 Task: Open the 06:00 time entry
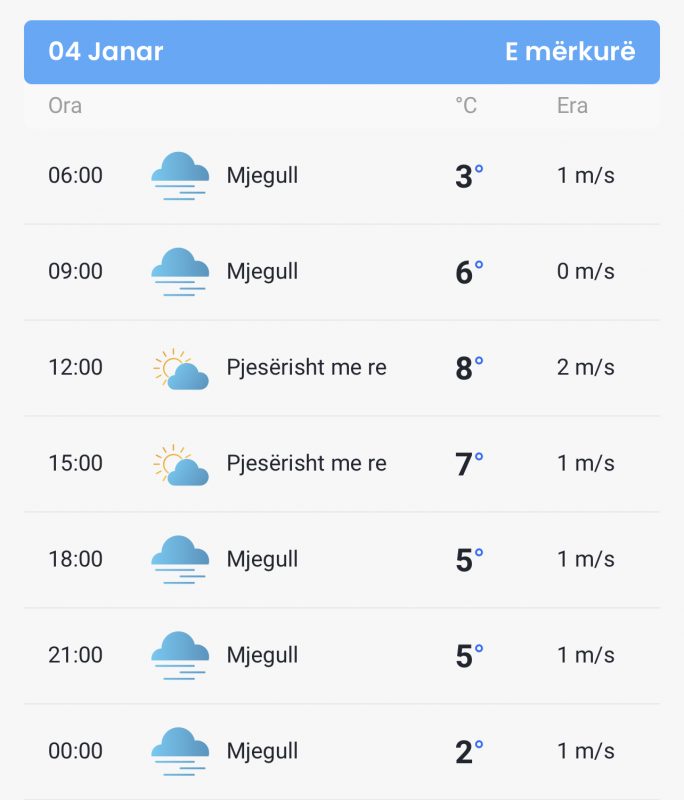[x=75, y=176]
